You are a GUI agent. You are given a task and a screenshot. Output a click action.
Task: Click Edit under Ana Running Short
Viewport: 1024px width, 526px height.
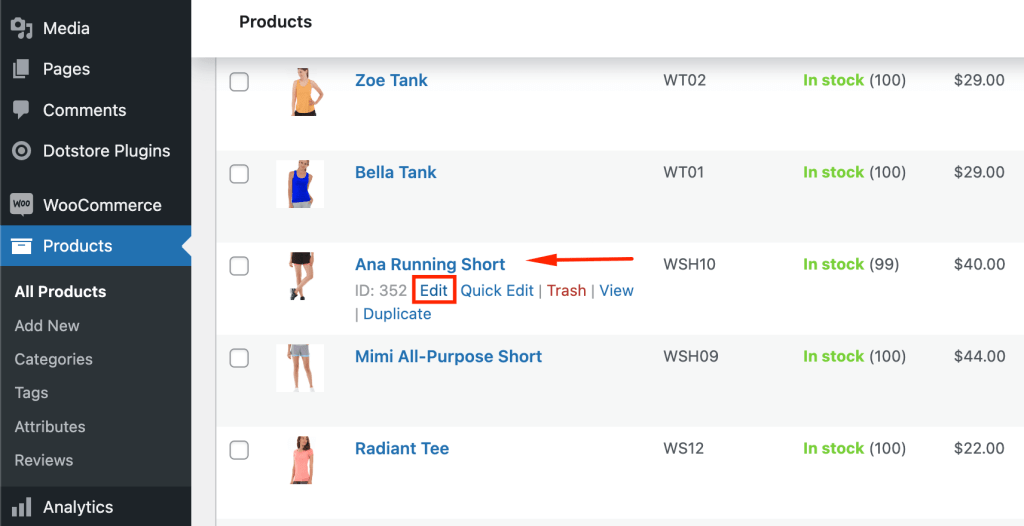pos(434,290)
